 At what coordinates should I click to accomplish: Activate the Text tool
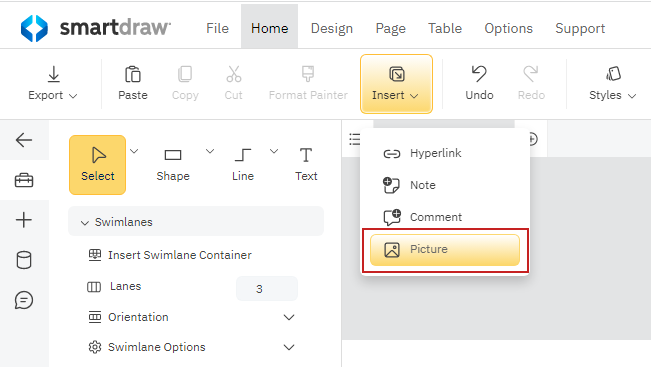306,165
